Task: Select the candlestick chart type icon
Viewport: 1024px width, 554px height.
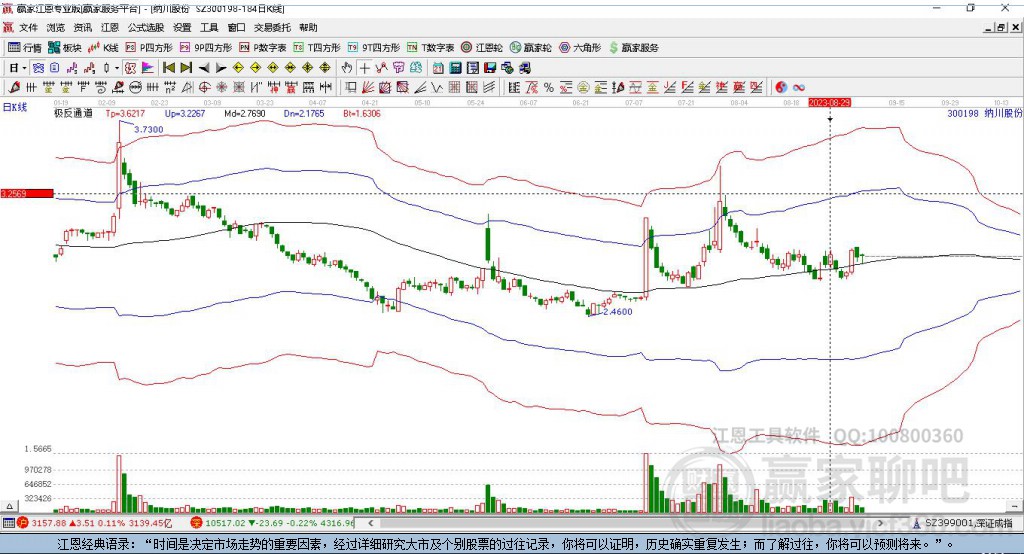Action: coord(106,68)
